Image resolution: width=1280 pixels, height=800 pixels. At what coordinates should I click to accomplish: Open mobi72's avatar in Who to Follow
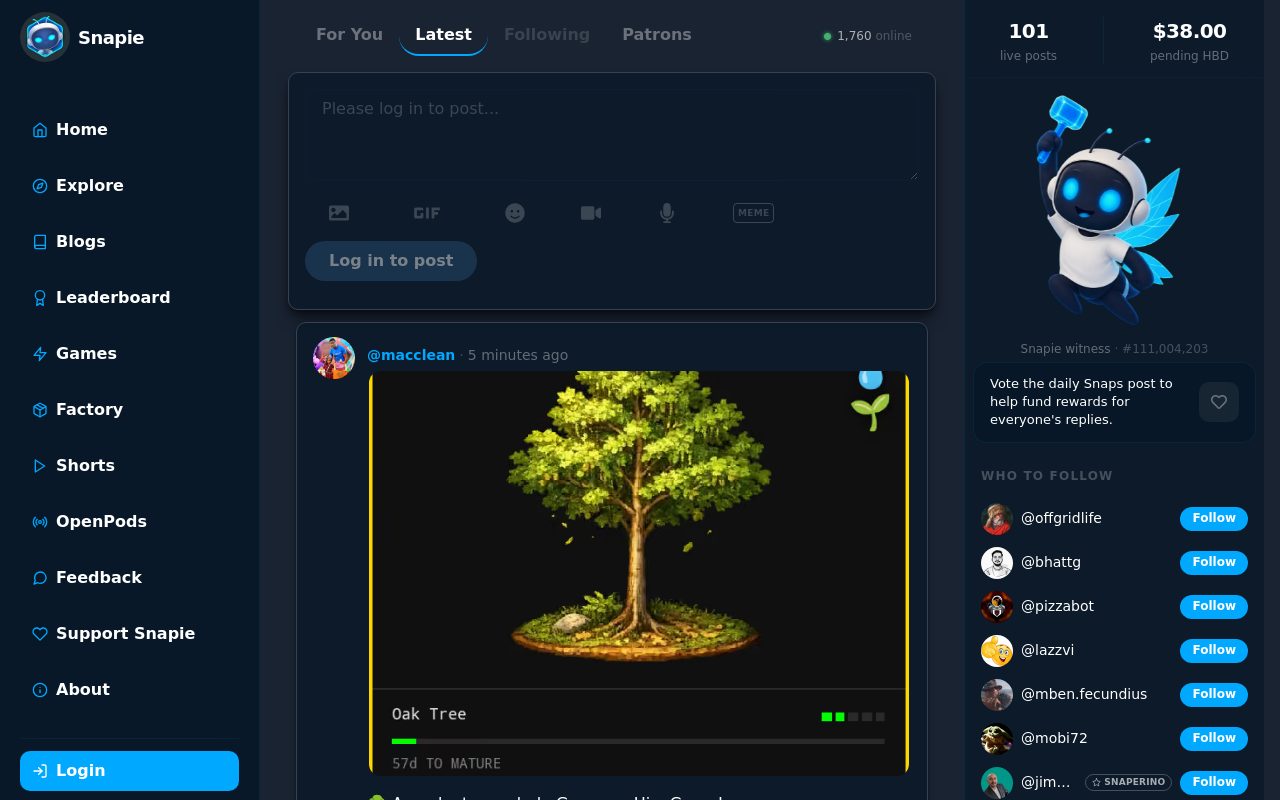(997, 739)
